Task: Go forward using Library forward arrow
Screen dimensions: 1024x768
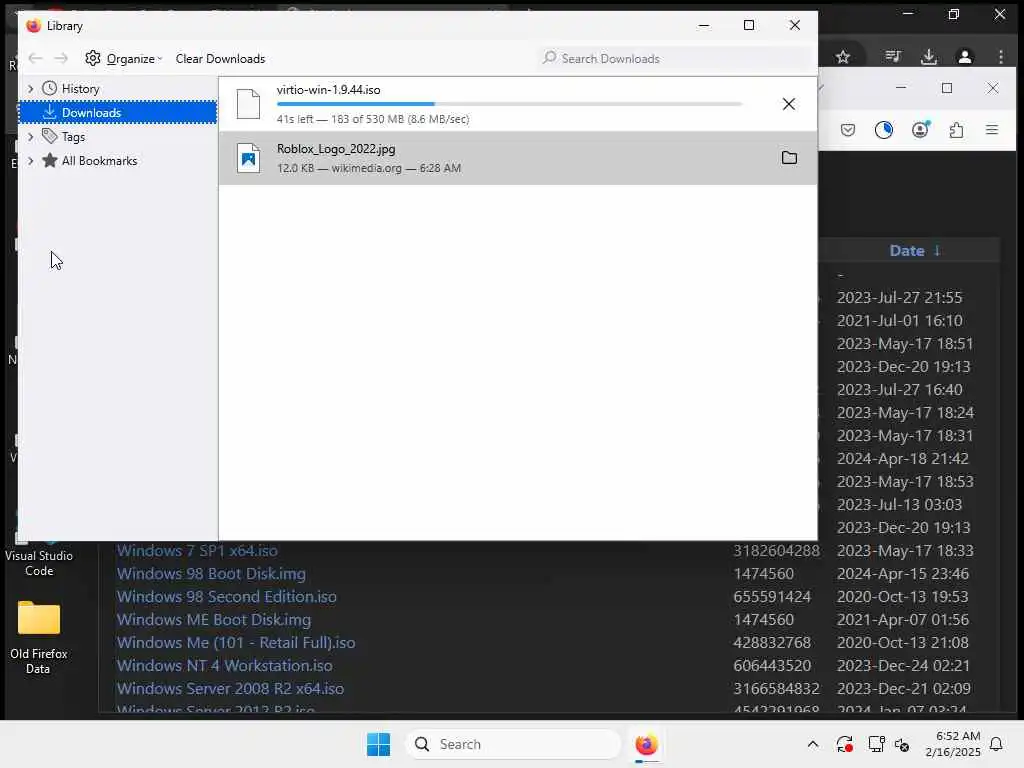Action: coord(61,59)
